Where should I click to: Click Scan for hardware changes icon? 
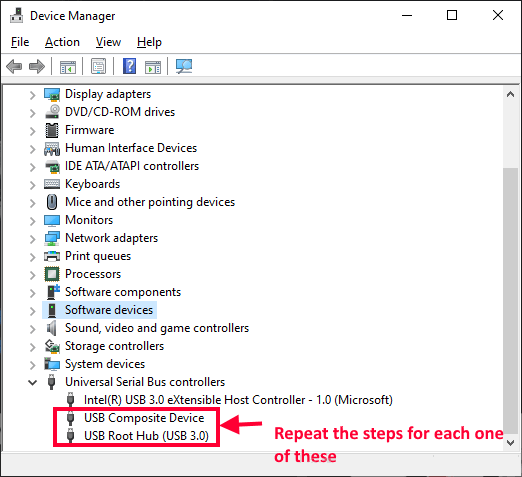coord(184,66)
